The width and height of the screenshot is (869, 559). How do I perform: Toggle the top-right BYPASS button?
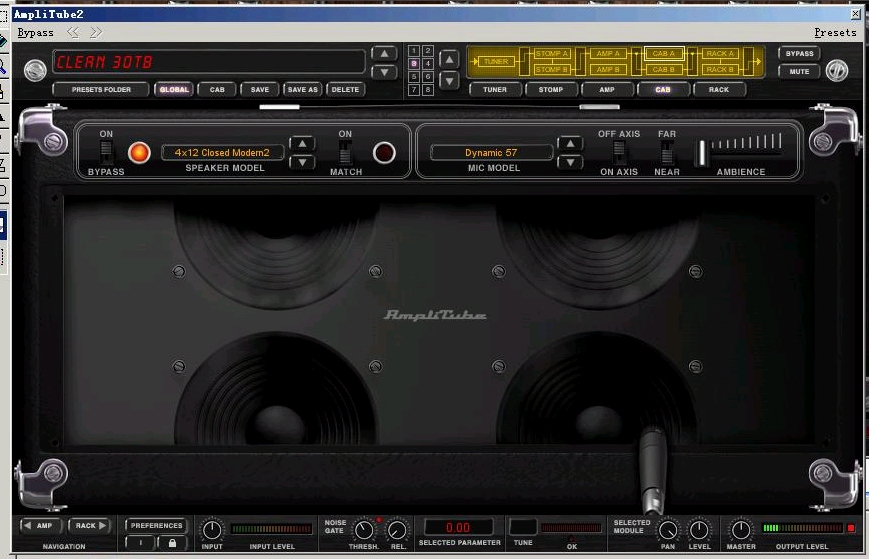click(x=799, y=54)
